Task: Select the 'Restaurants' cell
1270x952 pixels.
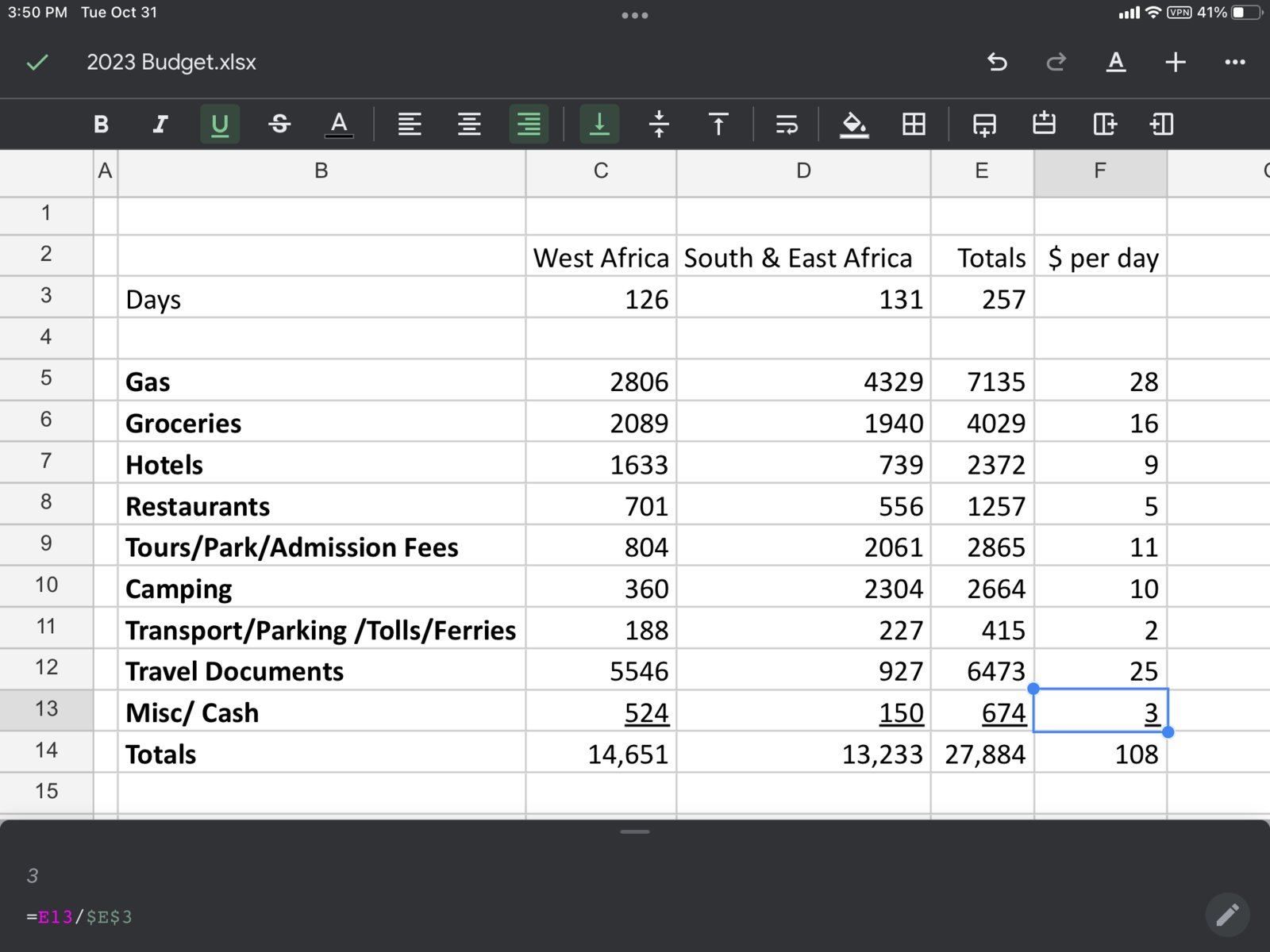Action: click(x=321, y=505)
